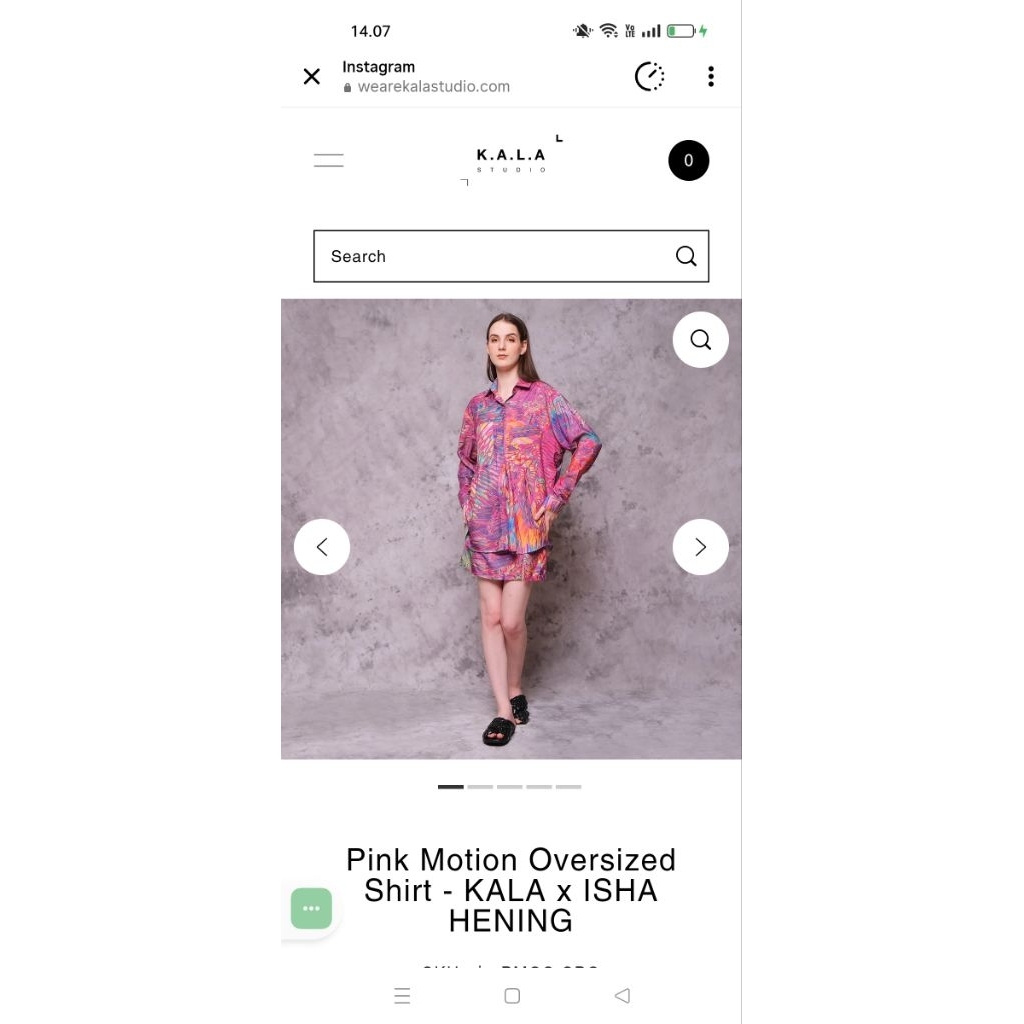Advance to the next product image
This screenshot has height=1024, width=1024.
point(700,547)
